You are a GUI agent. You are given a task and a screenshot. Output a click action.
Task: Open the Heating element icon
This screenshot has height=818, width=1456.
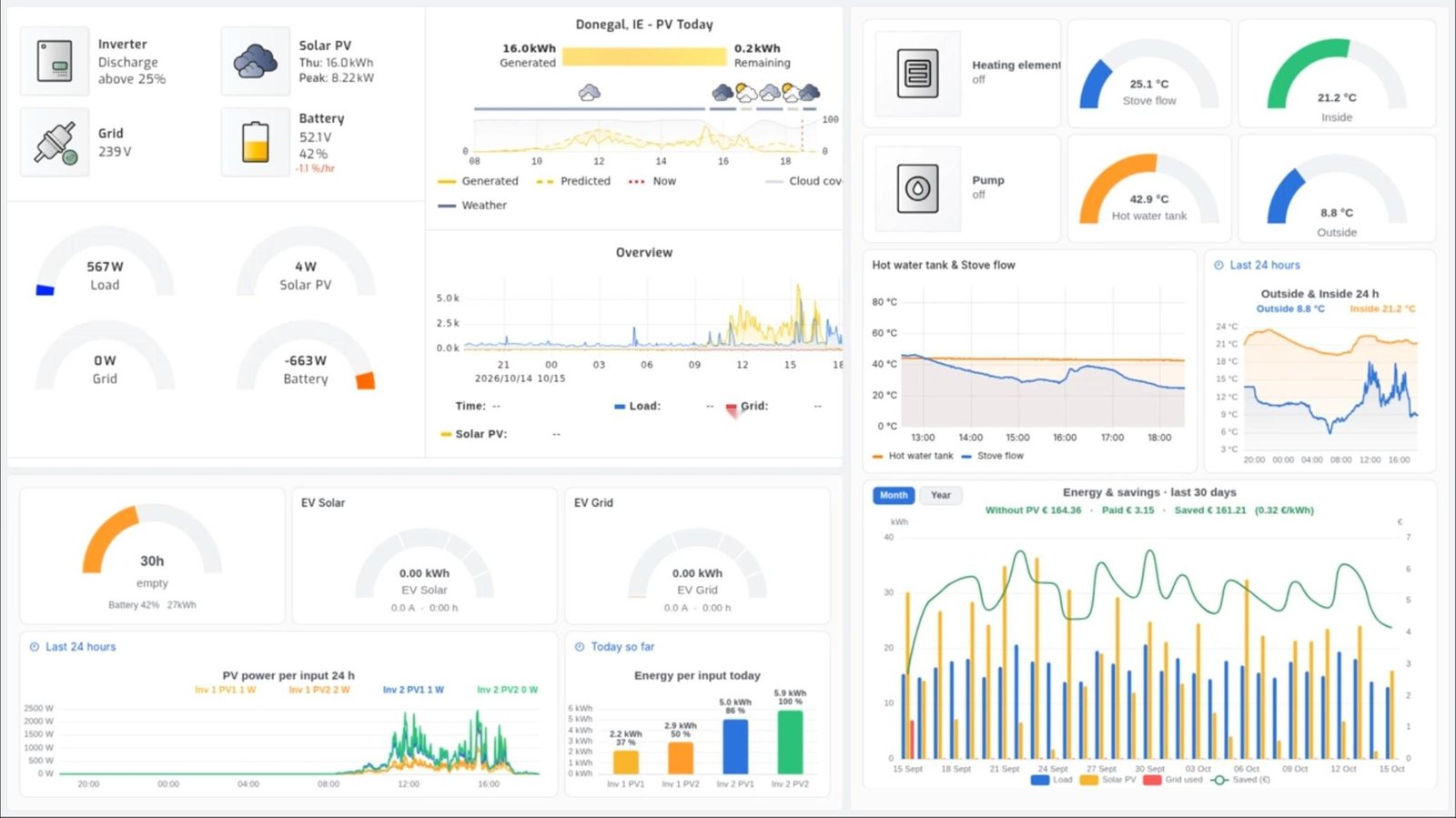[917, 74]
